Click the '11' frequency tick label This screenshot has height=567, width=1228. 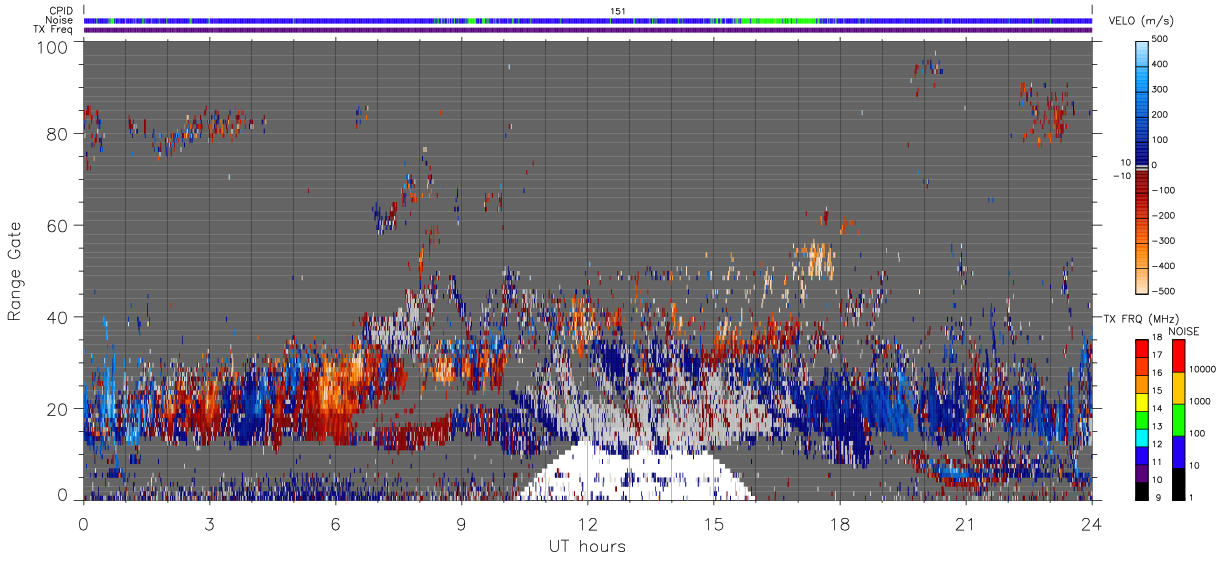click(1157, 463)
